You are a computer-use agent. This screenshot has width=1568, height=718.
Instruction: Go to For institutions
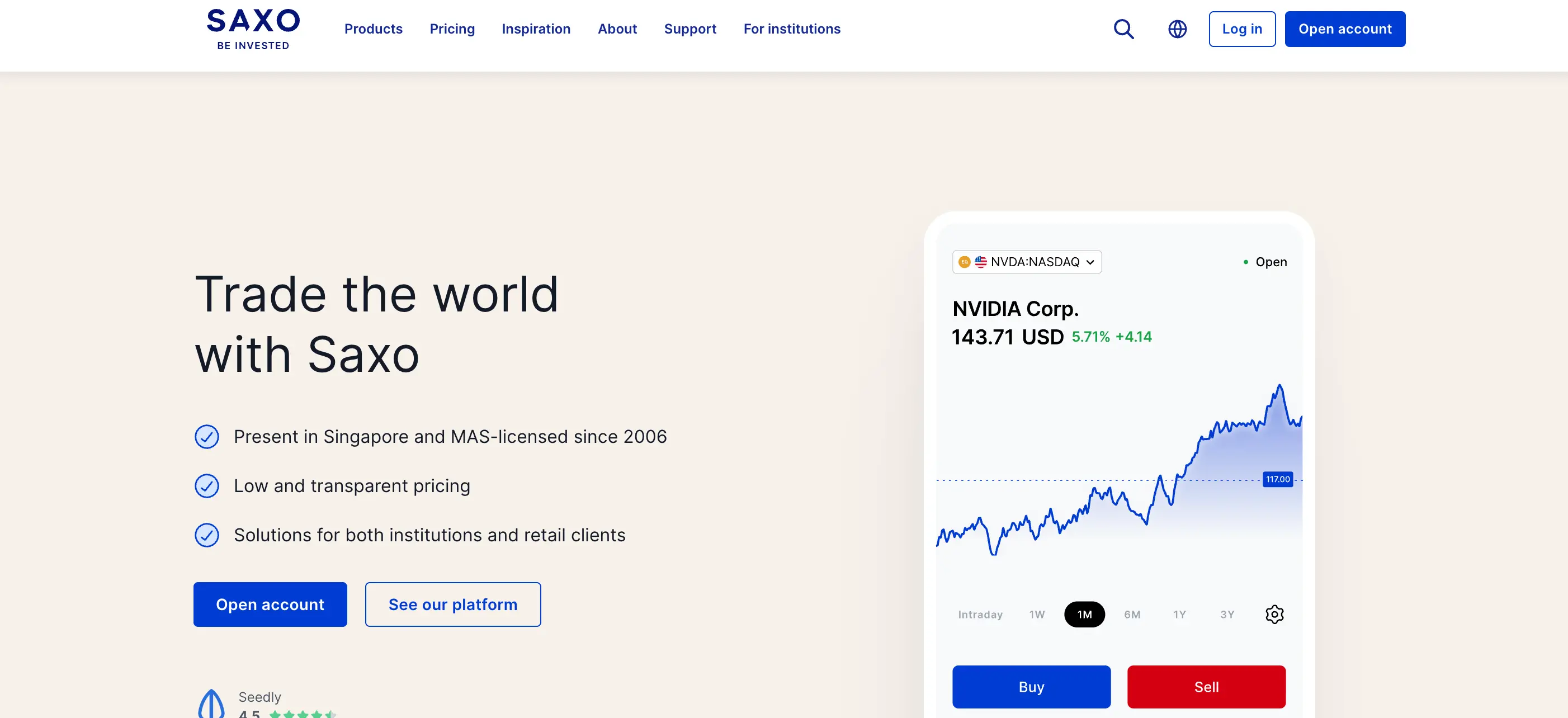click(x=791, y=29)
